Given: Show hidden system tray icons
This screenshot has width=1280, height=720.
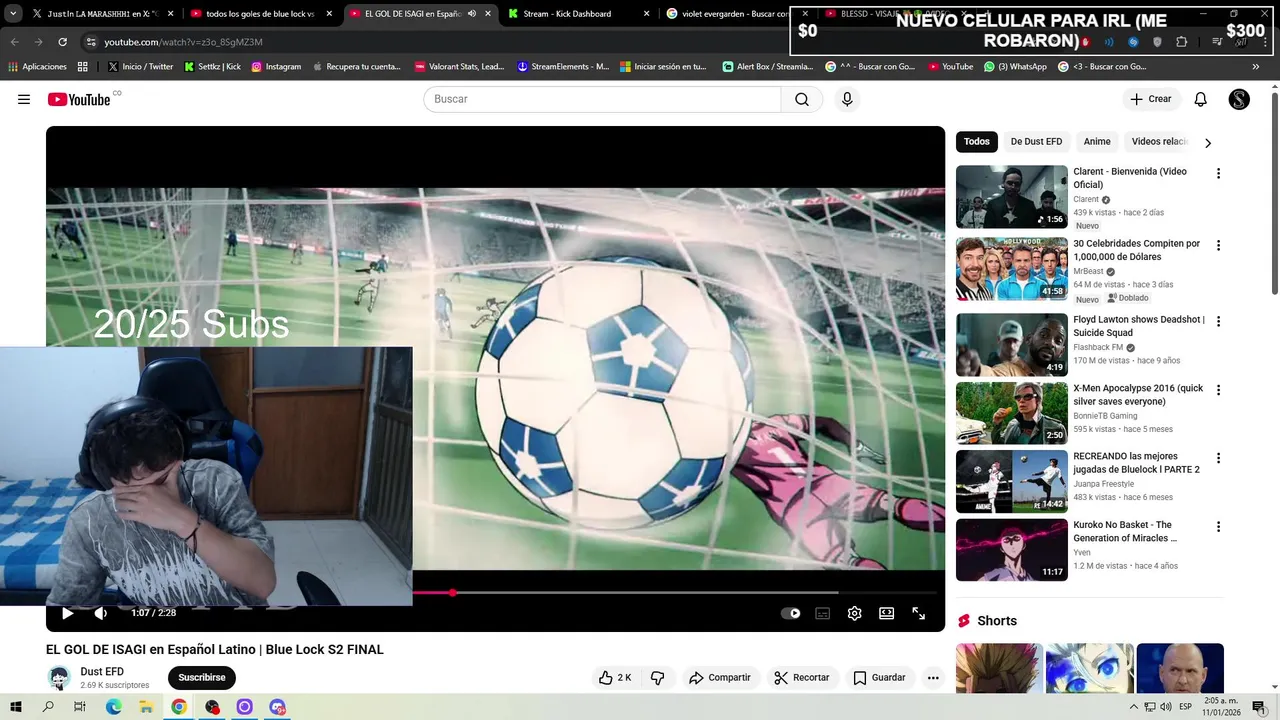Looking at the screenshot, I should 1133,707.
